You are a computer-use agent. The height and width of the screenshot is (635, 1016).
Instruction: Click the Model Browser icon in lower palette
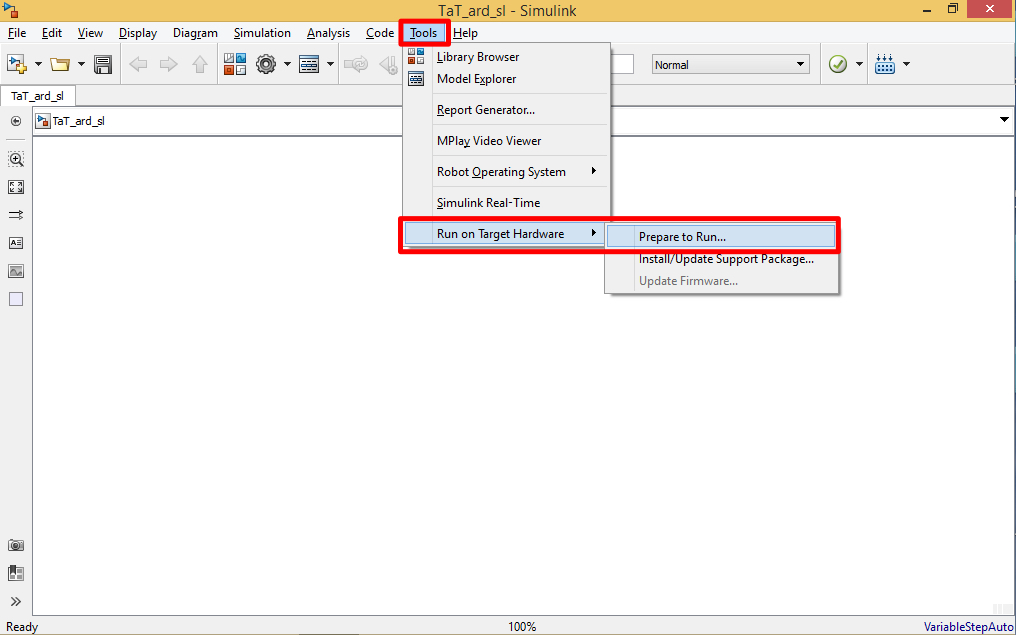[16, 573]
